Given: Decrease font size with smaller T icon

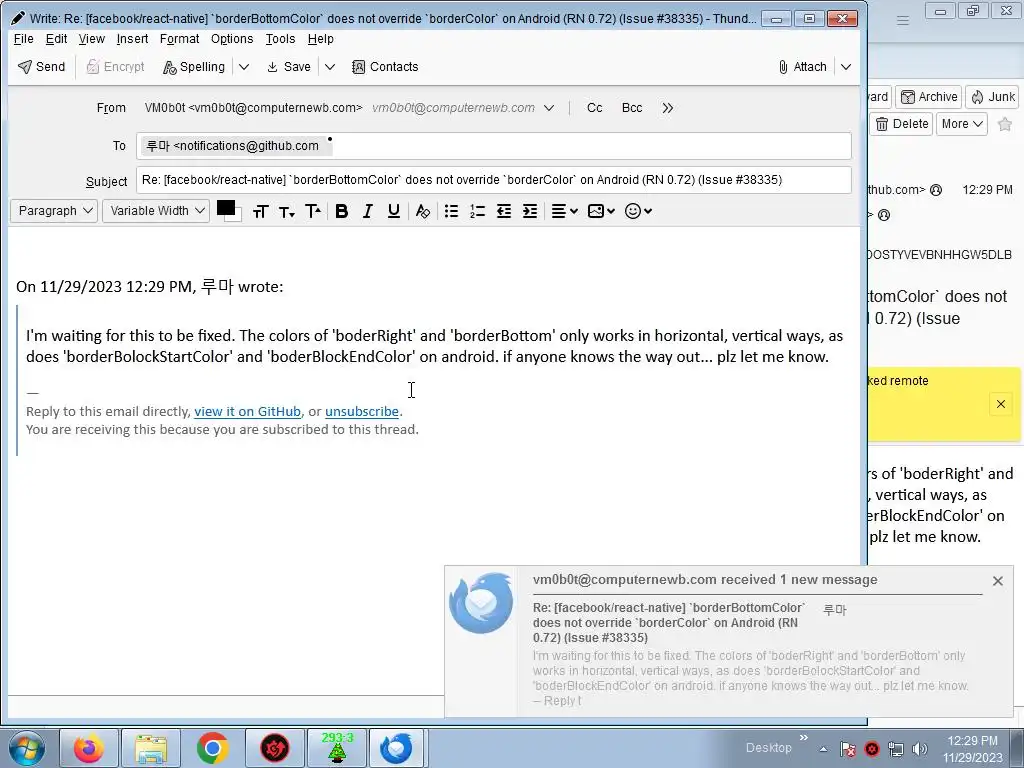Looking at the screenshot, I should [x=287, y=211].
